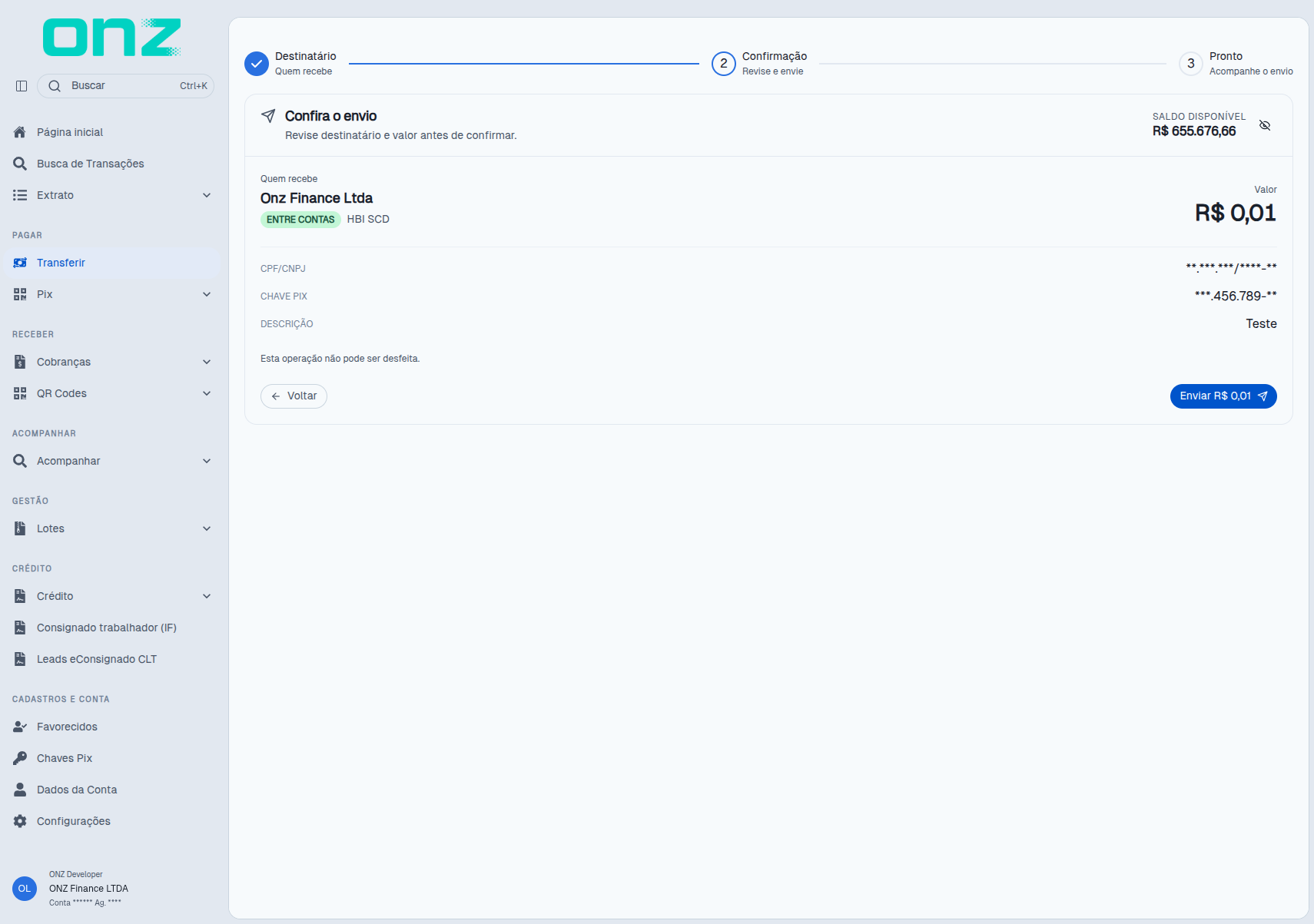
Task: Click the Configurações gear icon
Action: pos(20,821)
